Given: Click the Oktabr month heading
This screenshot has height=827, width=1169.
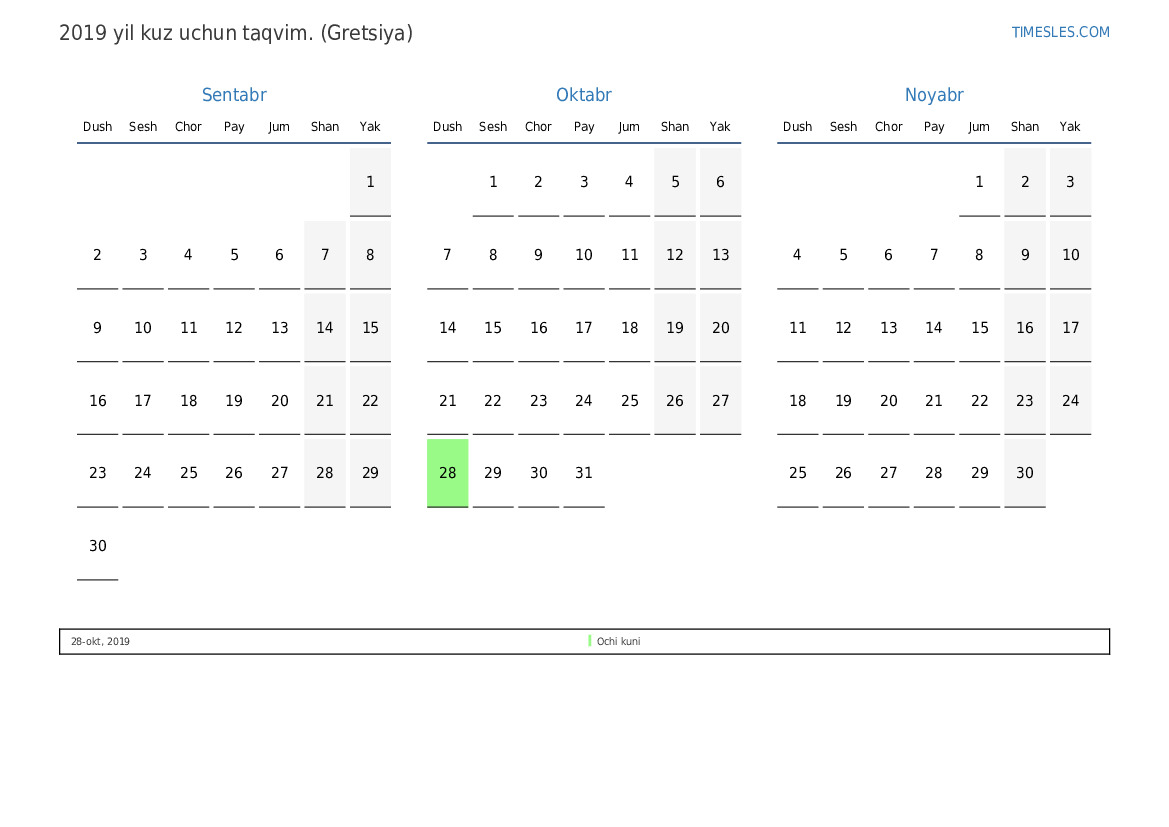Looking at the screenshot, I should 584,95.
